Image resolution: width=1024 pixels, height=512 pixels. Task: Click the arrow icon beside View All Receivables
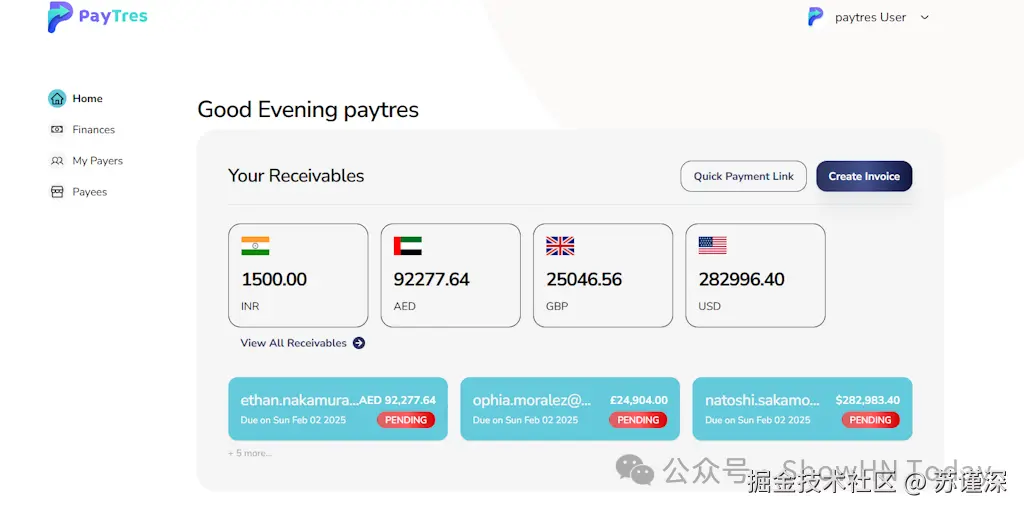[x=359, y=343]
